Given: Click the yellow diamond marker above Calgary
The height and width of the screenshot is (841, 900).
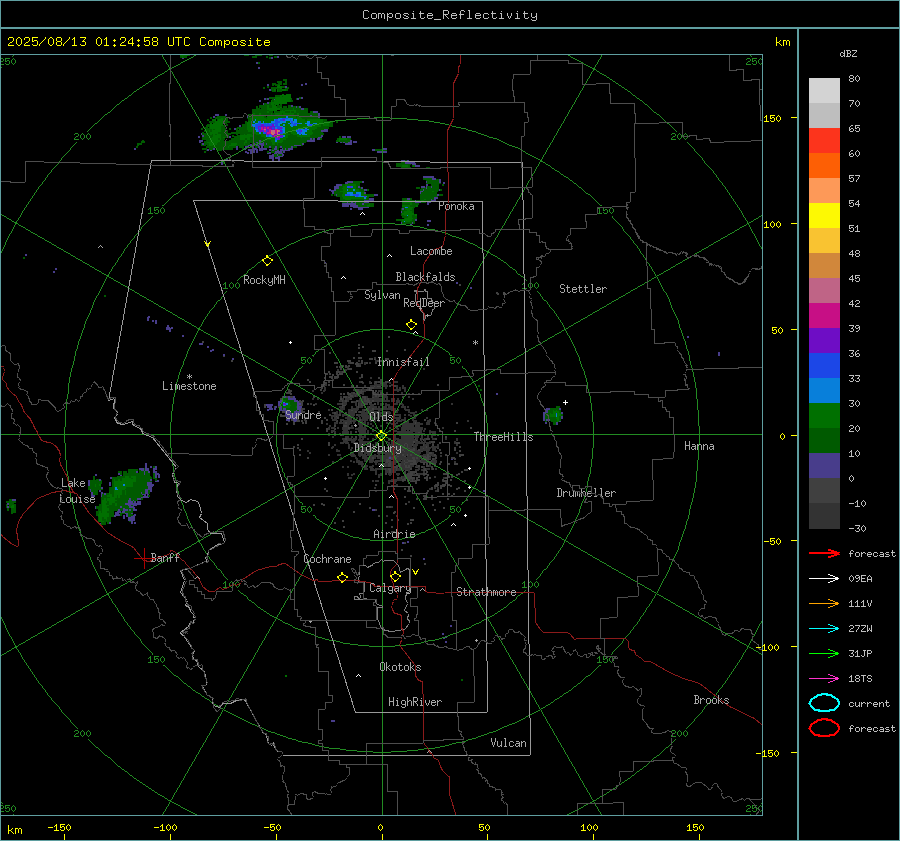Looking at the screenshot, I should [395, 576].
